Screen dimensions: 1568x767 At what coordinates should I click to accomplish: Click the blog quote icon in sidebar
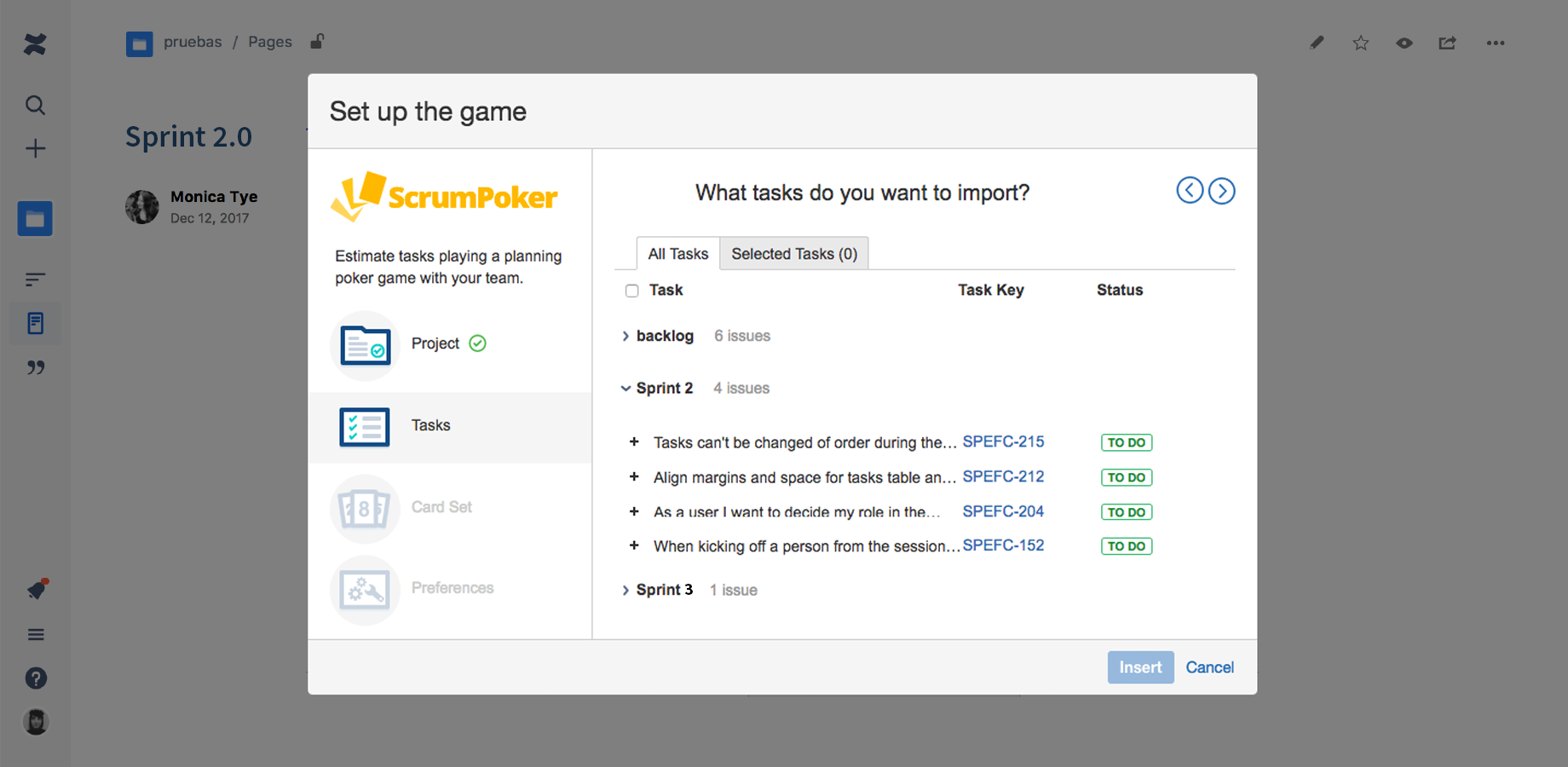(35, 367)
